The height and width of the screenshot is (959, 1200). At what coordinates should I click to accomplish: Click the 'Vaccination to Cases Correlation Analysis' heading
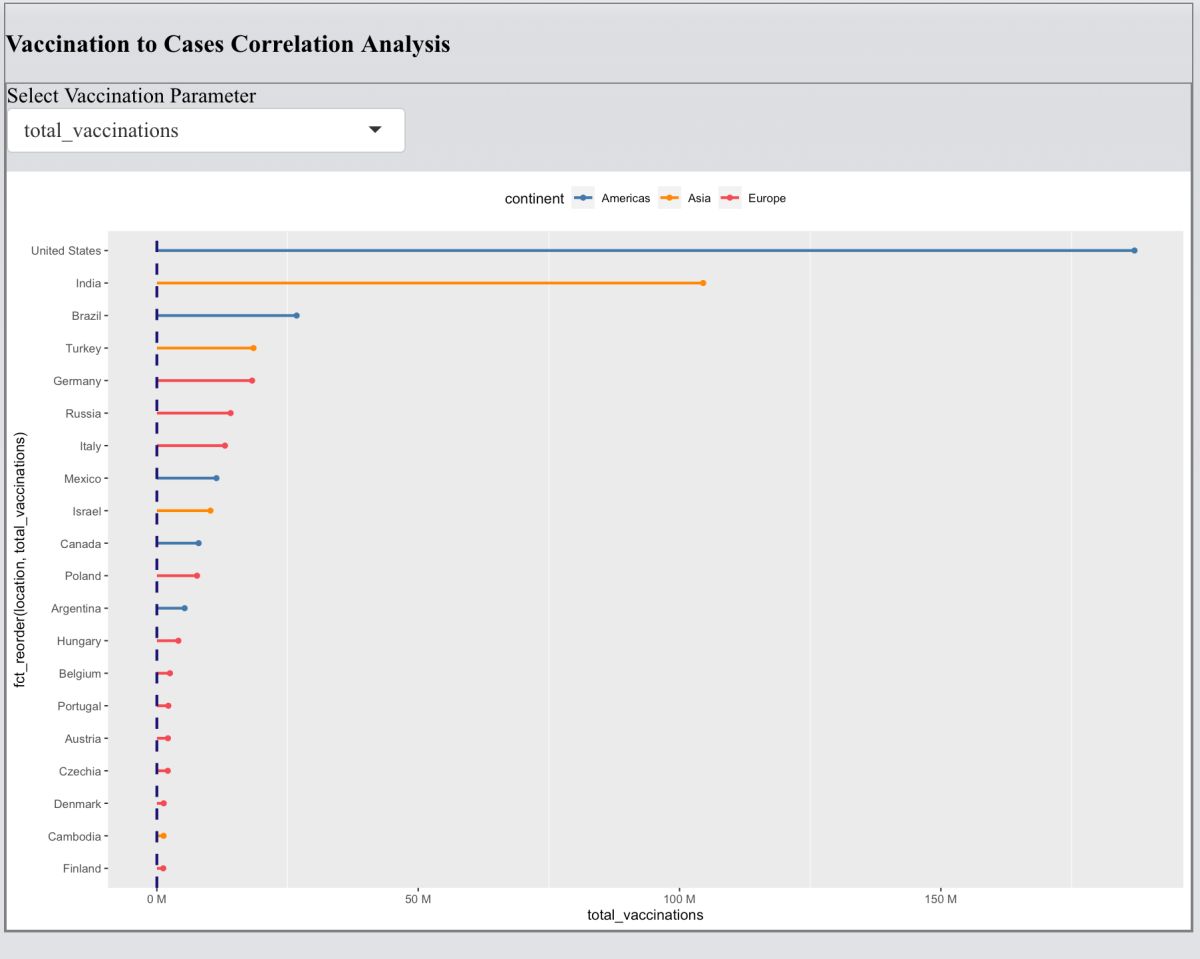(228, 45)
